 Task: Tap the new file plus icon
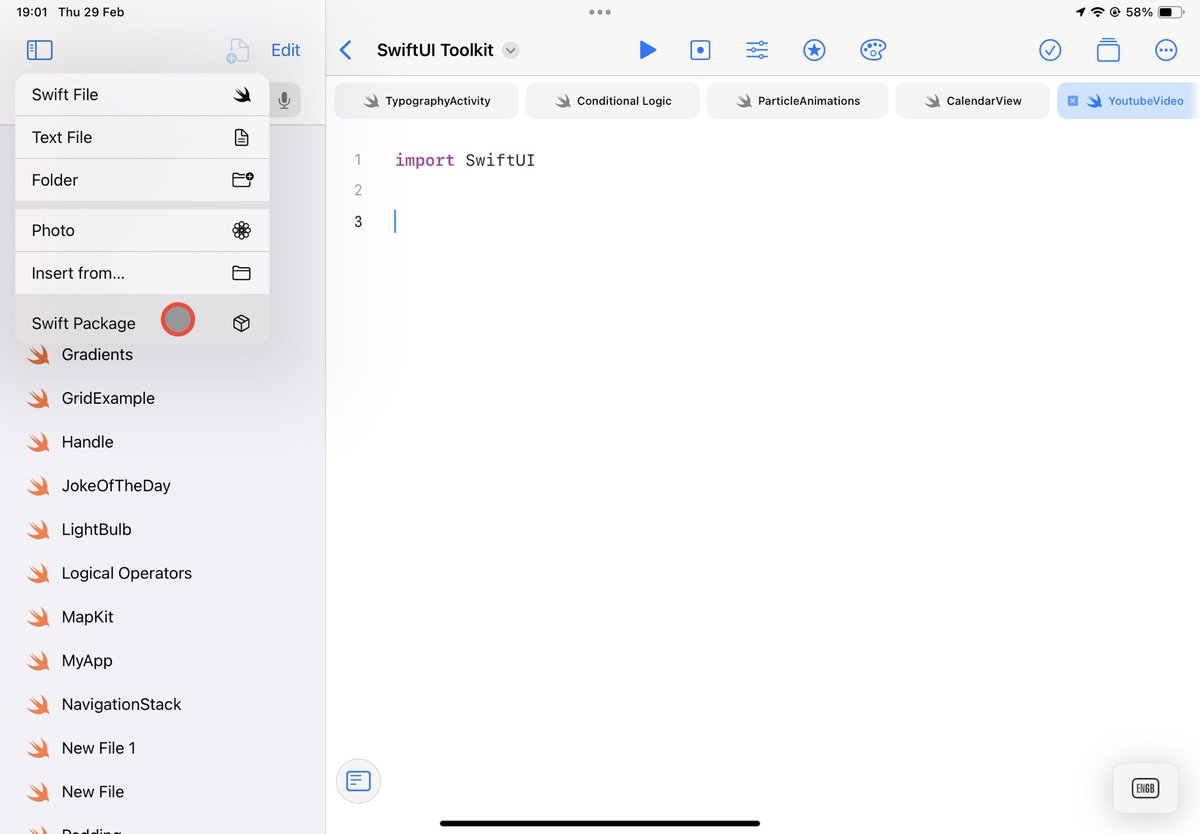237,50
